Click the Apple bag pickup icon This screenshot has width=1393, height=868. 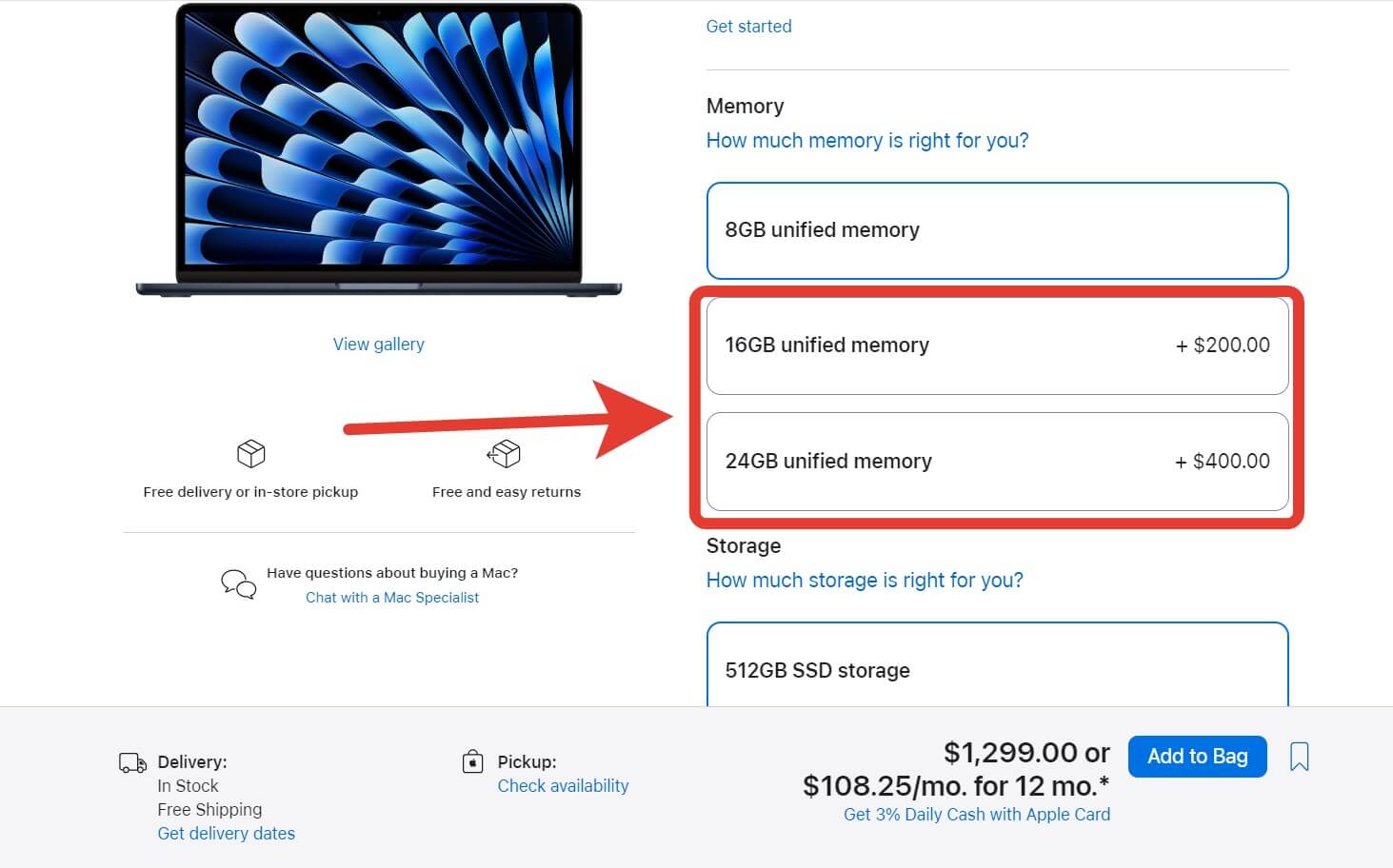click(472, 761)
